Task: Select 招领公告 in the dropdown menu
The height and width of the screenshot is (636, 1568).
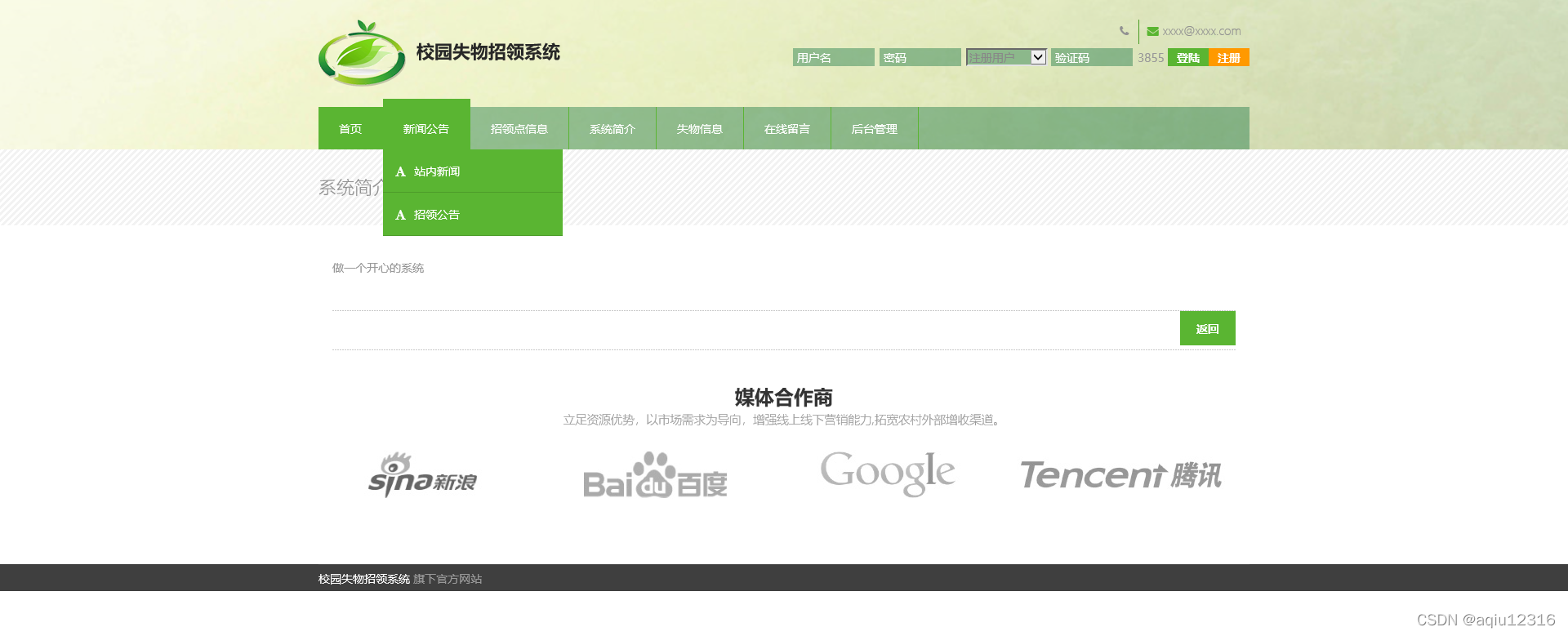Action: 473,215
